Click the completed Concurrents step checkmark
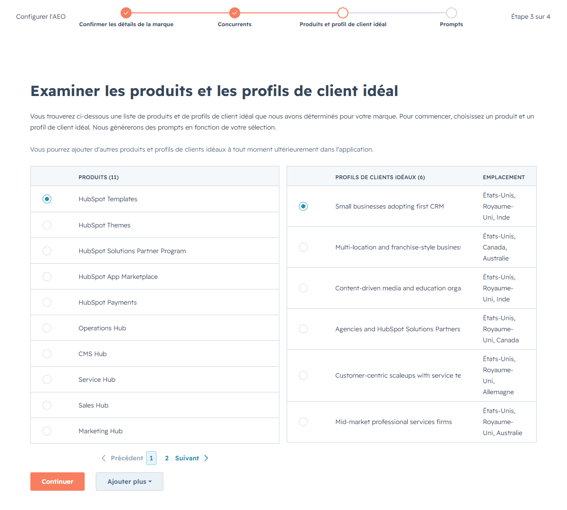The height and width of the screenshot is (510, 567). point(234,13)
